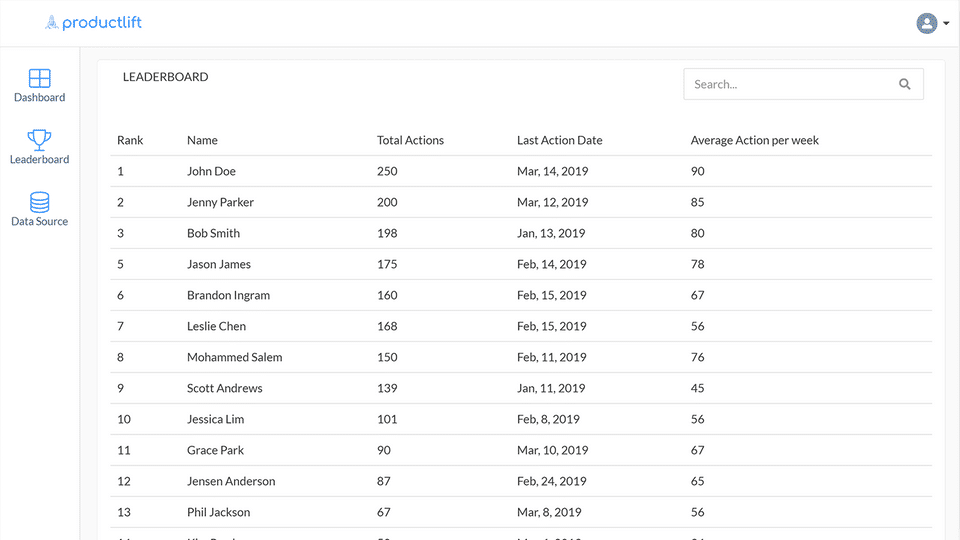Click the Total Actions column header
The image size is (960, 540).
410,140
